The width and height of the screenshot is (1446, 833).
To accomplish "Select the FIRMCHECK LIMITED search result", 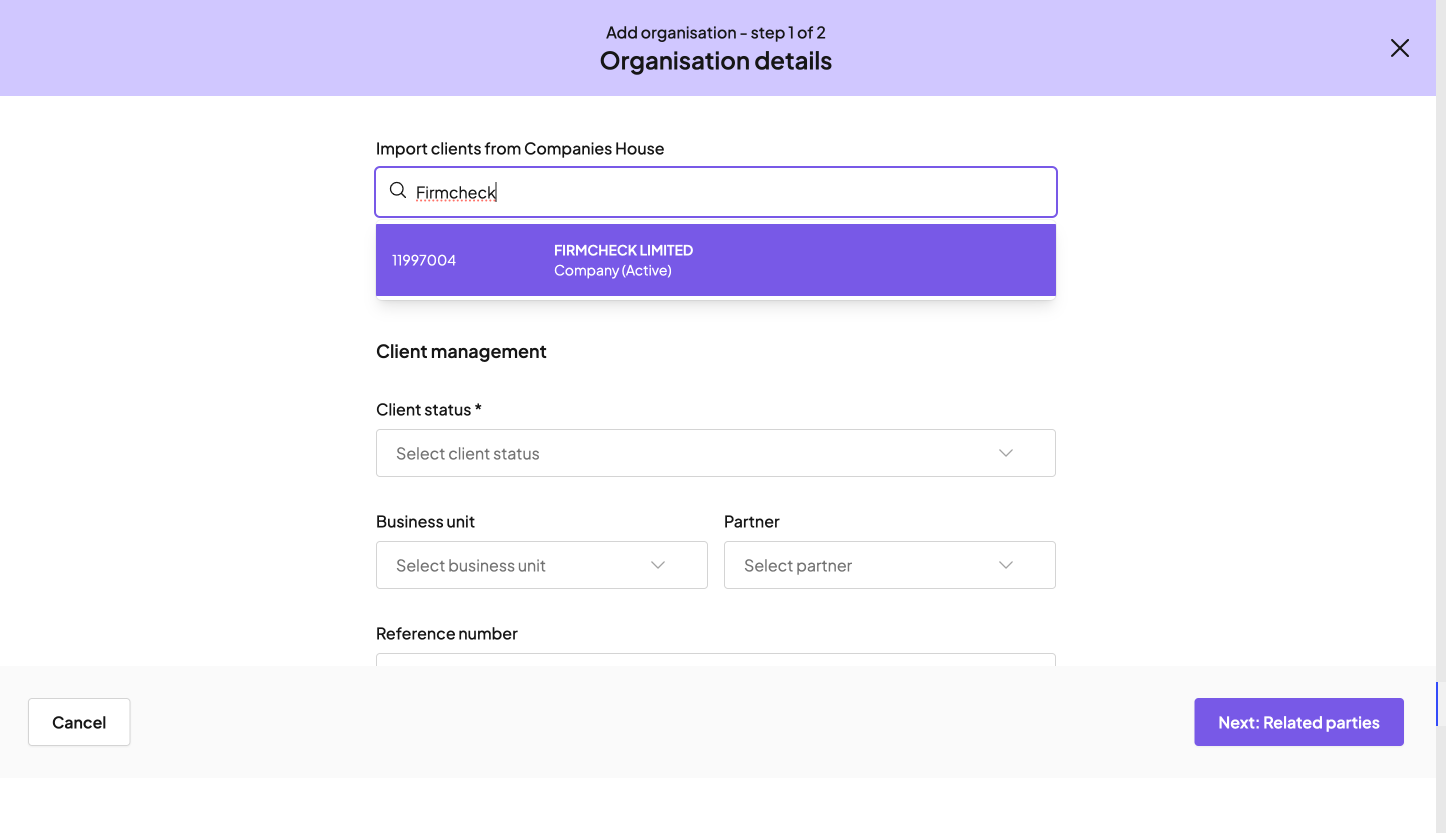I will 623,250.
